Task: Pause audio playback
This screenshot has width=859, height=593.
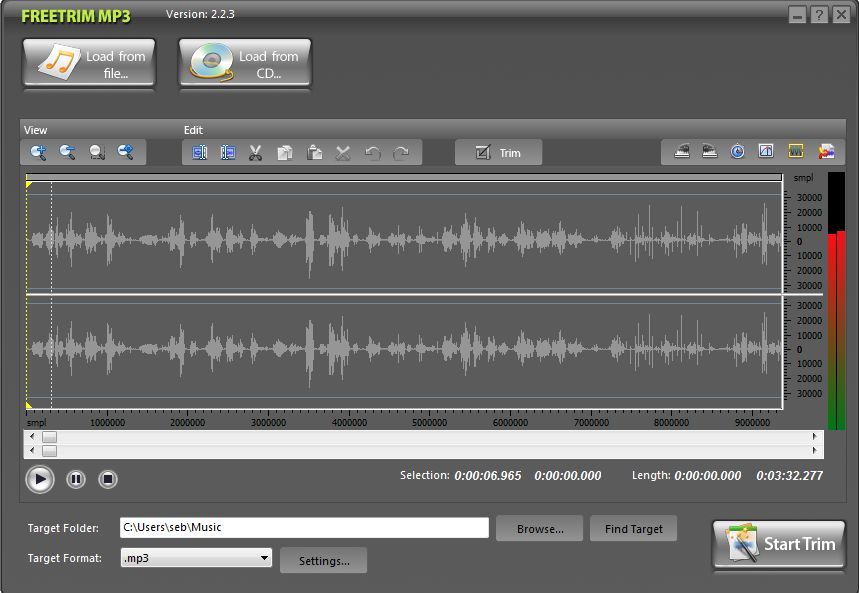Action: [76, 480]
